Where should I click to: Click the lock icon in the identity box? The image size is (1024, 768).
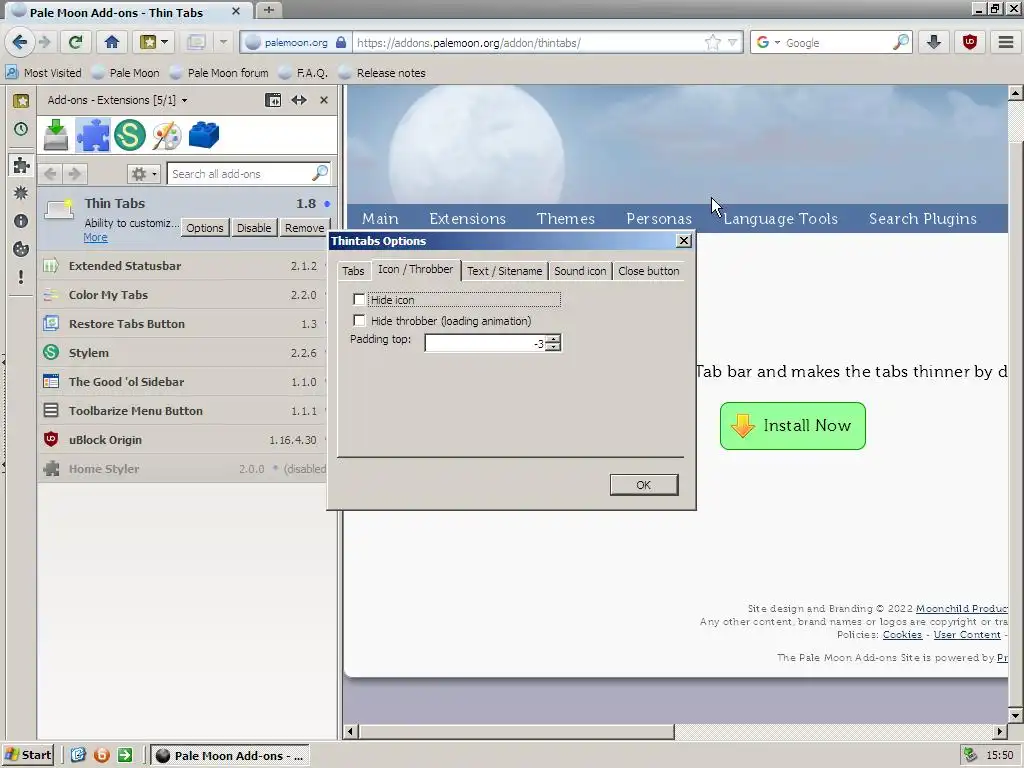click(x=341, y=42)
